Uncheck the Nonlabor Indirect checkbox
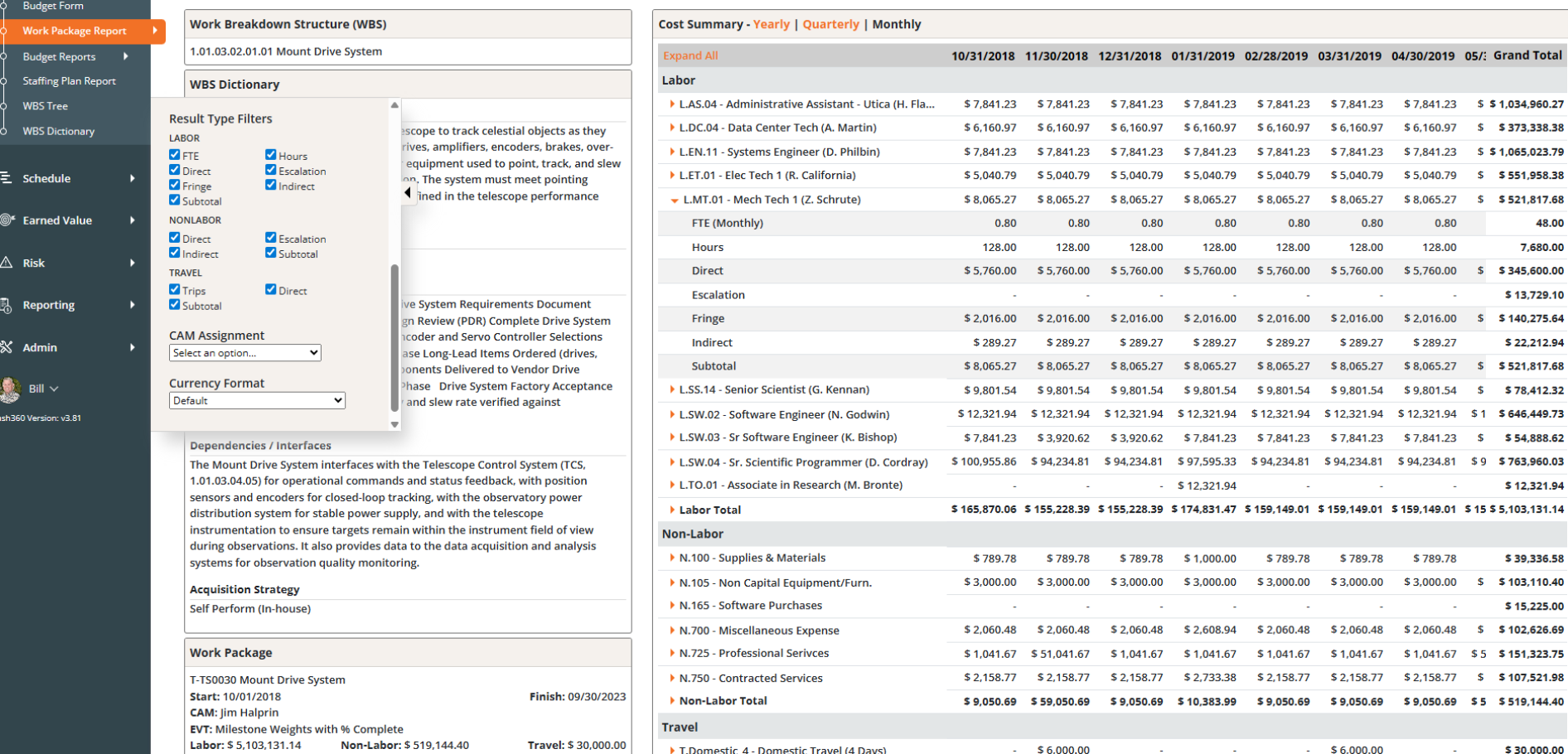This screenshot has height=754, width=1568. tap(175, 254)
